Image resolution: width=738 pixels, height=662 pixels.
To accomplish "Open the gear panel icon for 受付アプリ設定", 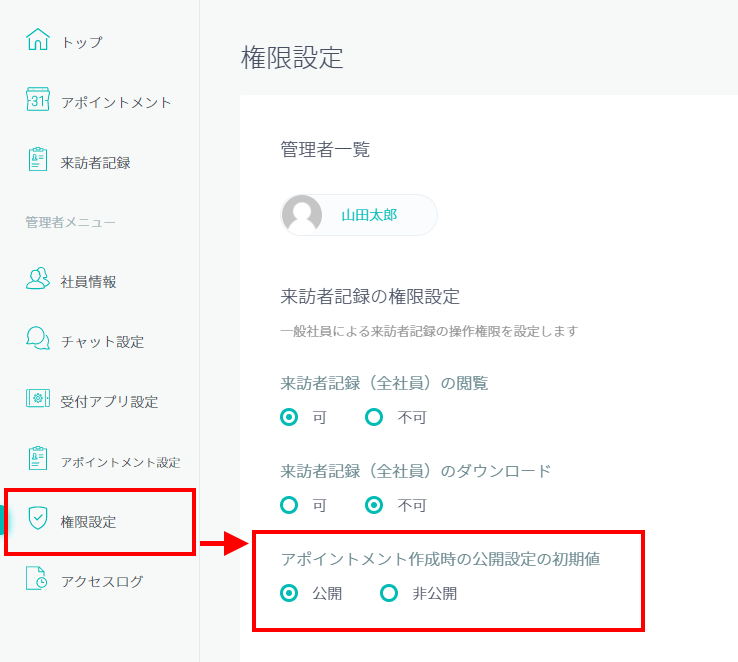I will [x=38, y=398].
